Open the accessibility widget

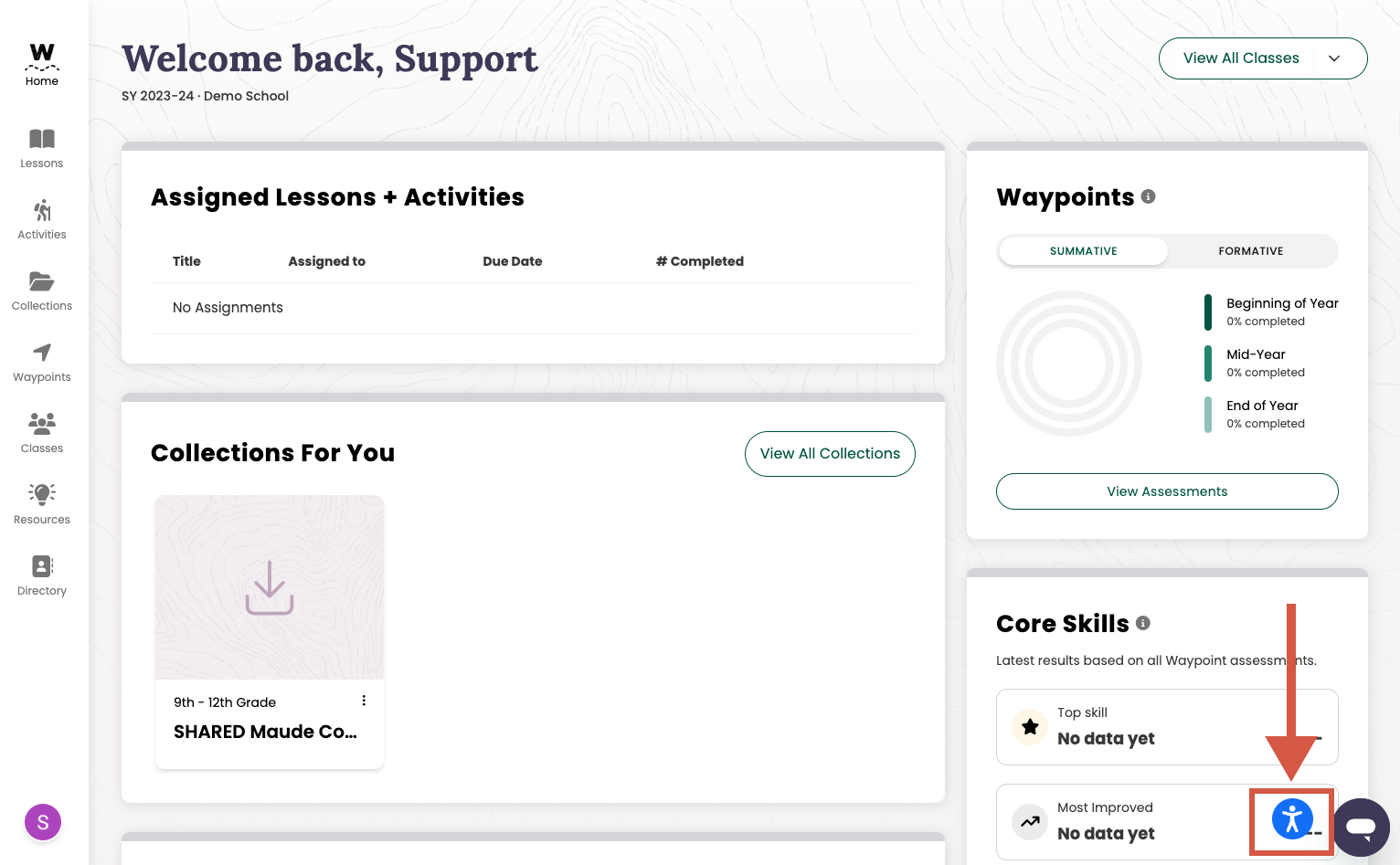click(x=1291, y=819)
